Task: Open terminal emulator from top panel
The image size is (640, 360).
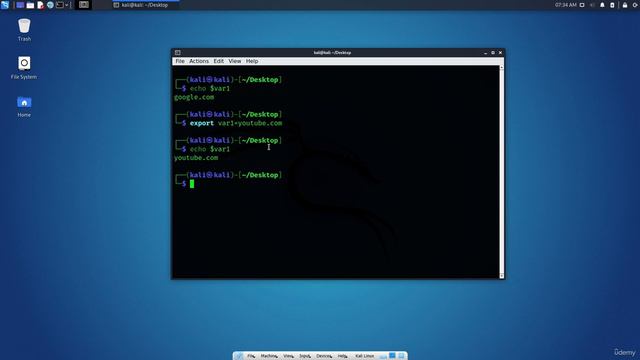Action: pos(60,5)
